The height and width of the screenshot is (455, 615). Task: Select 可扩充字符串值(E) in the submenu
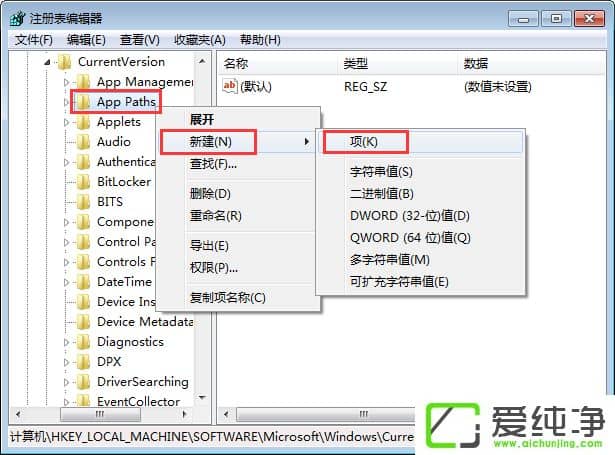pos(420,282)
